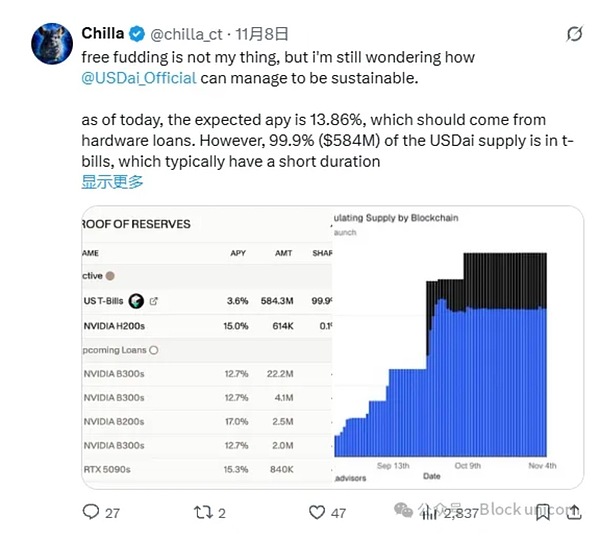Open the Grok icon at top right
600x543 pixels.
pyautogui.click(x=574, y=34)
